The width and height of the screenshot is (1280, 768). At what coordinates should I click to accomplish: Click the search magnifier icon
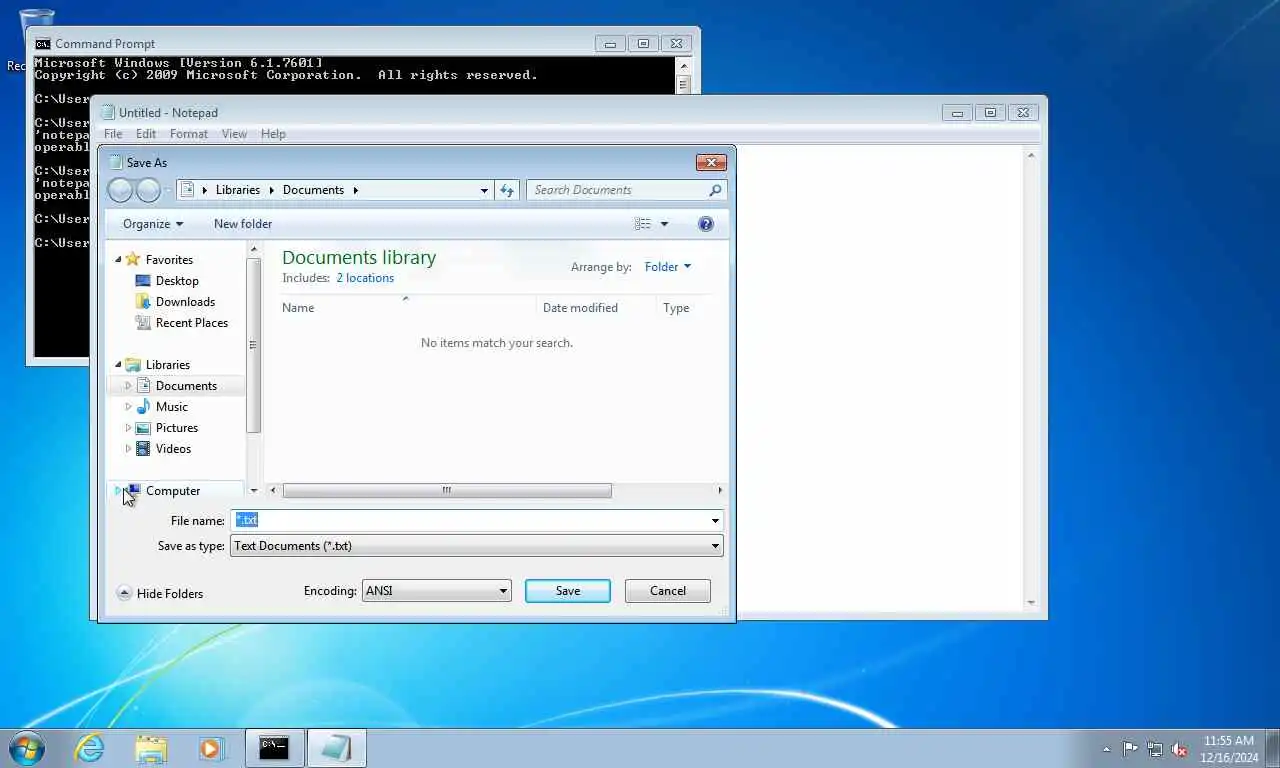pyautogui.click(x=715, y=190)
